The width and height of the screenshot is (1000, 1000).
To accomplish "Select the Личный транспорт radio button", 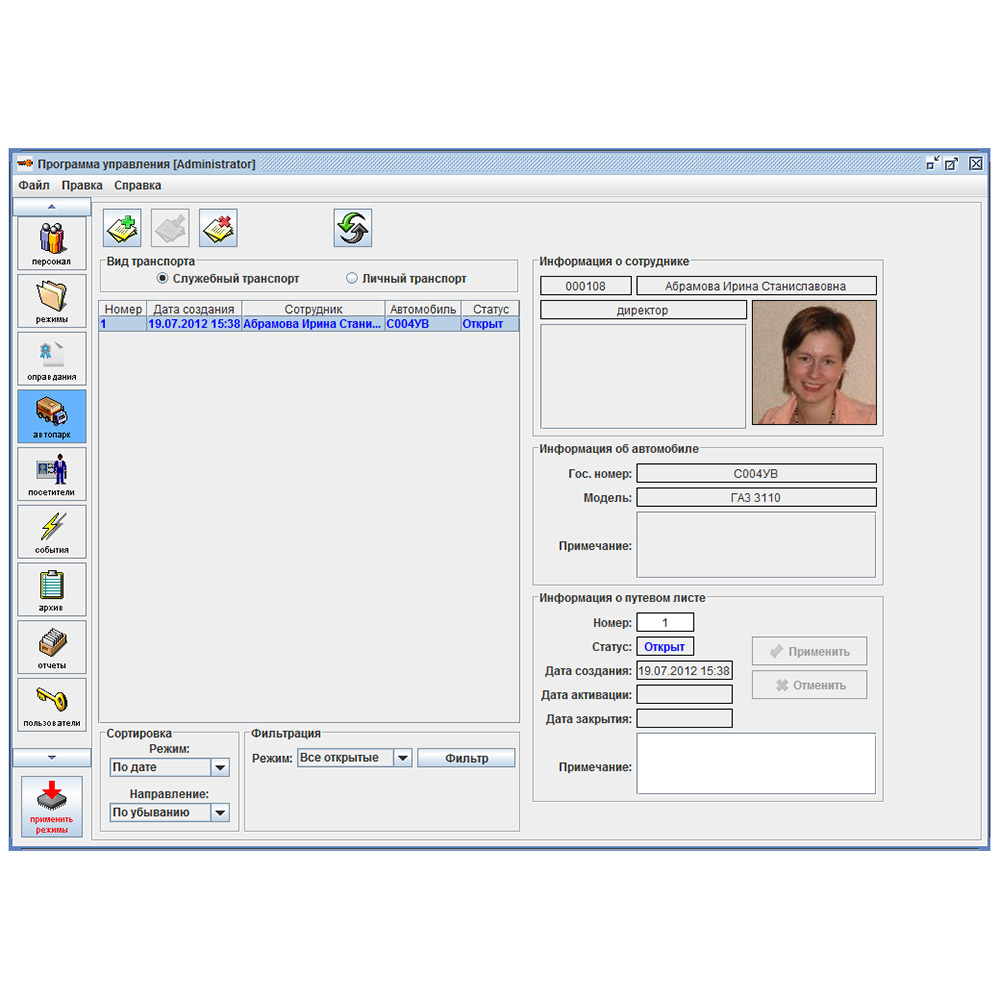I will [351, 279].
